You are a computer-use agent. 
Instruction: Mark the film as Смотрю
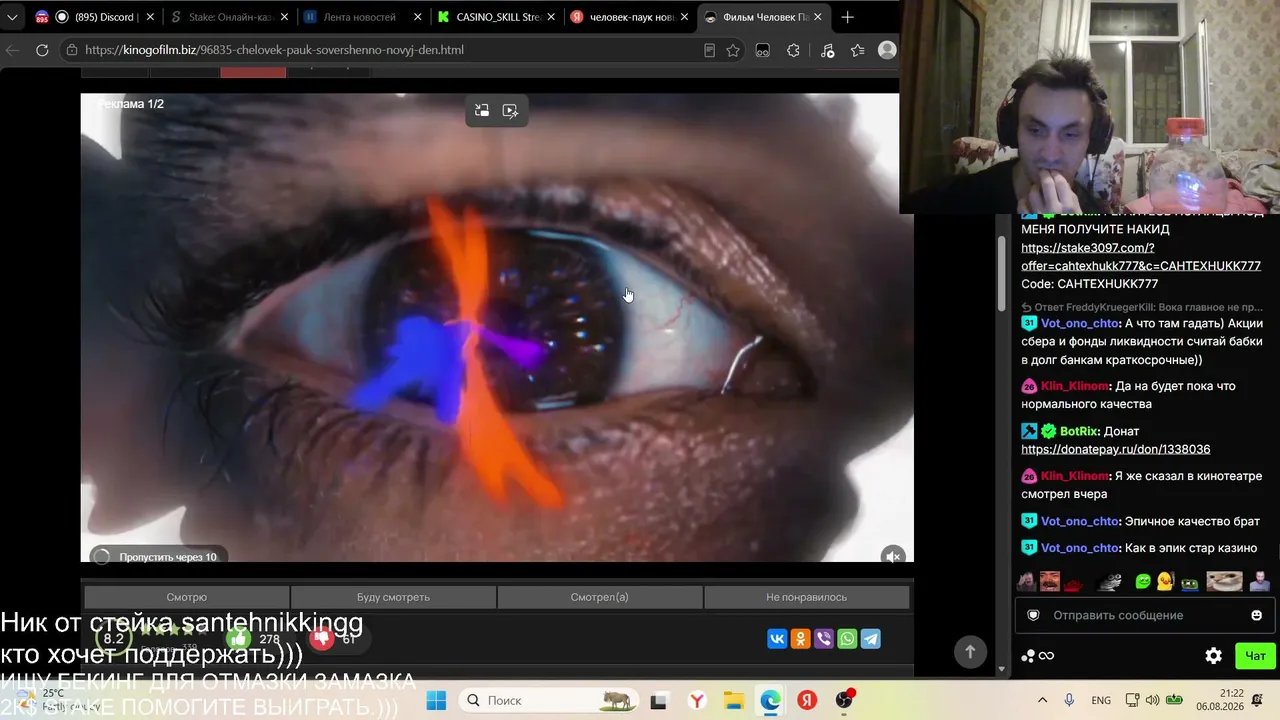pos(187,597)
